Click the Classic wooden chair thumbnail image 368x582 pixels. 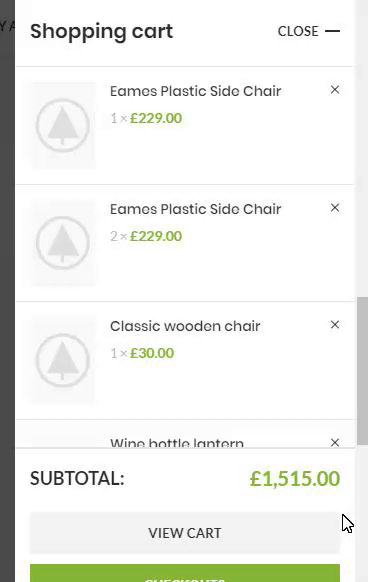click(x=63, y=360)
